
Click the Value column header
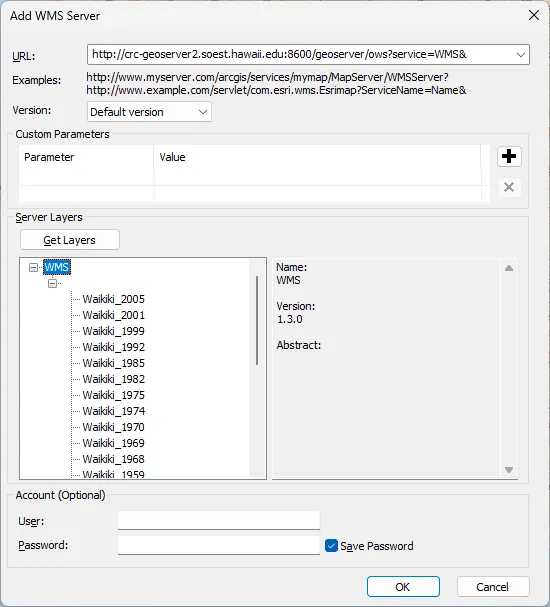pyautogui.click(x=317, y=157)
